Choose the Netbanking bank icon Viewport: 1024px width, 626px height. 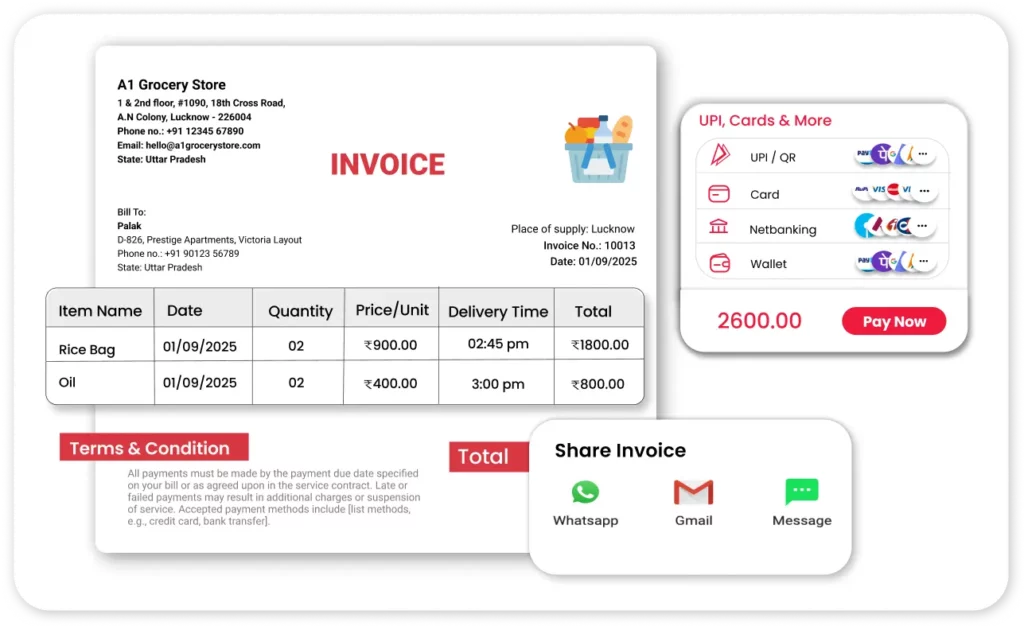[719, 228]
